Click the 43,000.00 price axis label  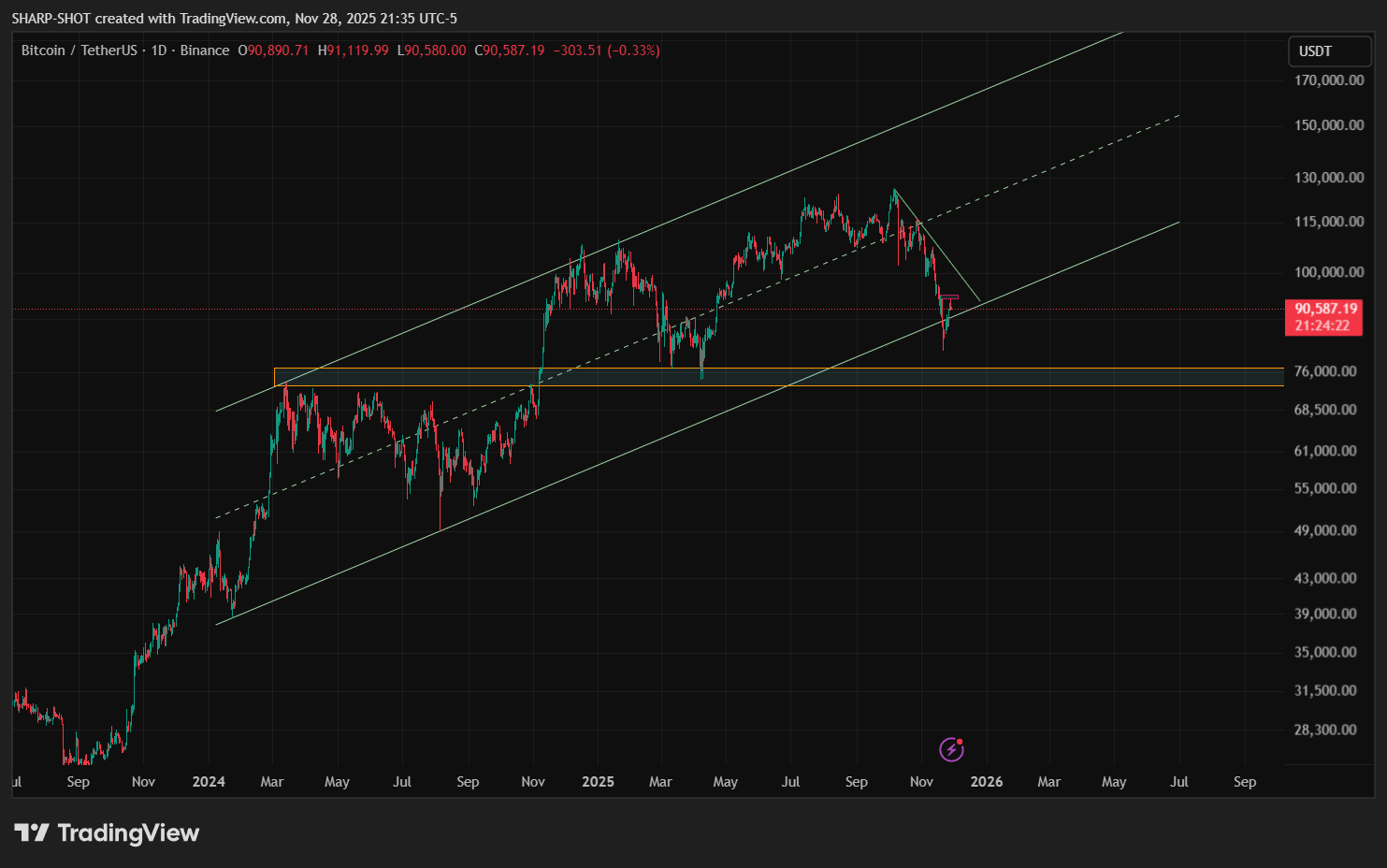1325,578
